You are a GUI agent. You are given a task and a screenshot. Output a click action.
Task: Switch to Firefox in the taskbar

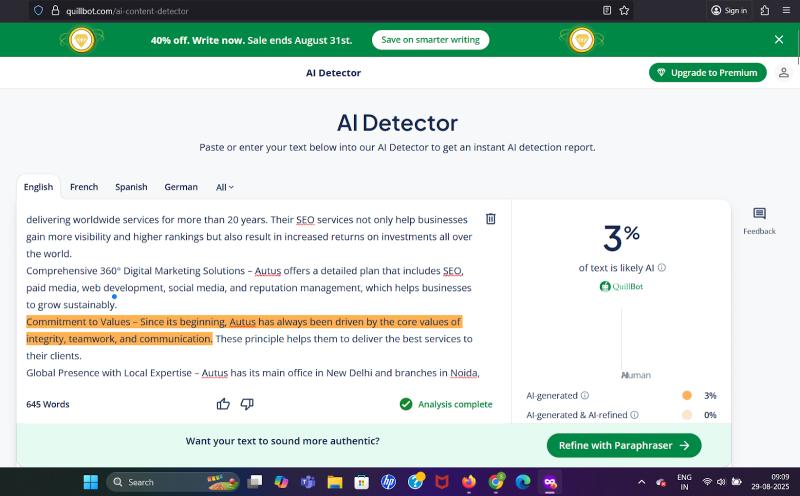[468, 482]
